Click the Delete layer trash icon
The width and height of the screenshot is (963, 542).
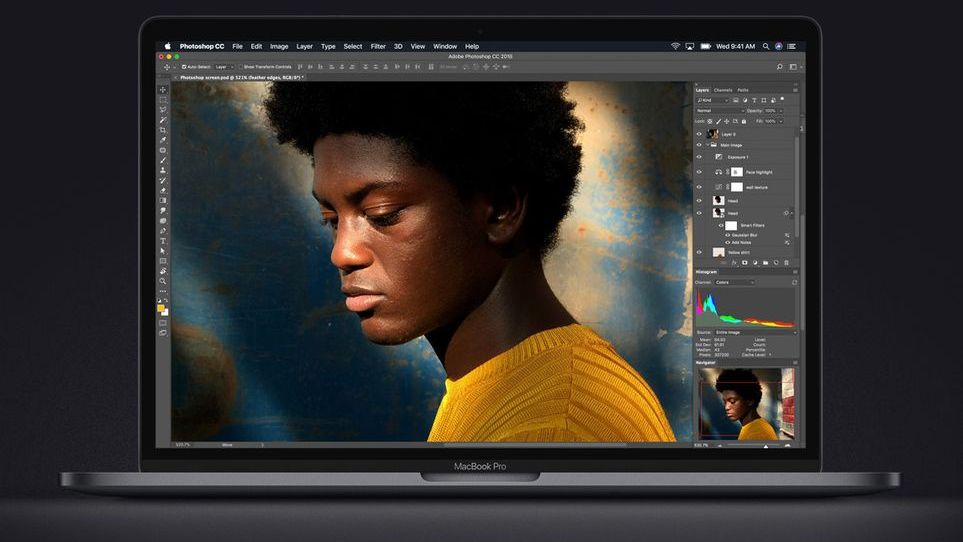coord(786,263)
